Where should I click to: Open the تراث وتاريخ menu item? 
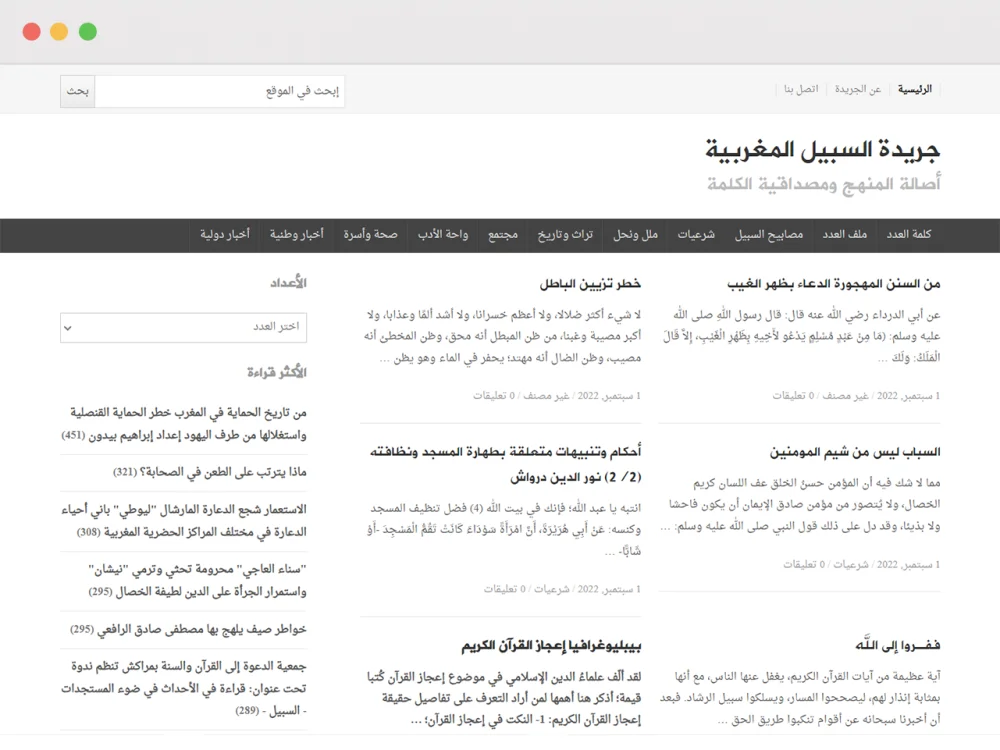point(565,235)
